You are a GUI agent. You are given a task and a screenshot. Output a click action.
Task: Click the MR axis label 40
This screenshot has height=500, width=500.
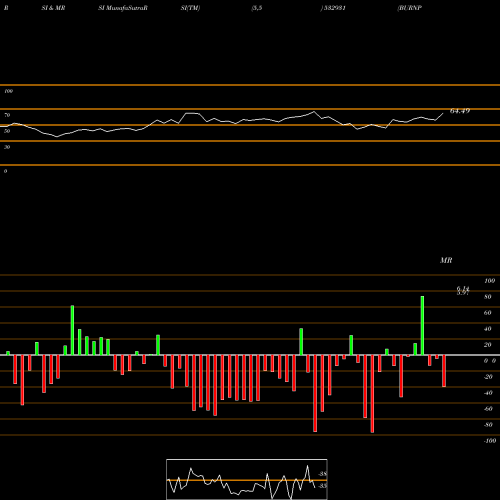[x=488, y=329]
